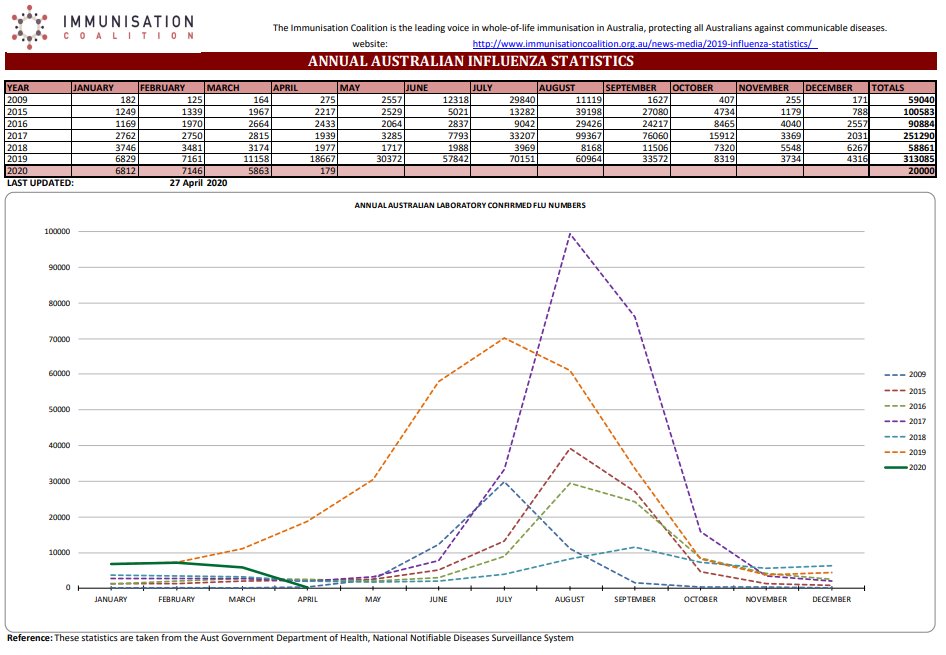This screenshot has width=946, height=655.
Task: Click the LAST UPDATED label
Action: point(40,183)
